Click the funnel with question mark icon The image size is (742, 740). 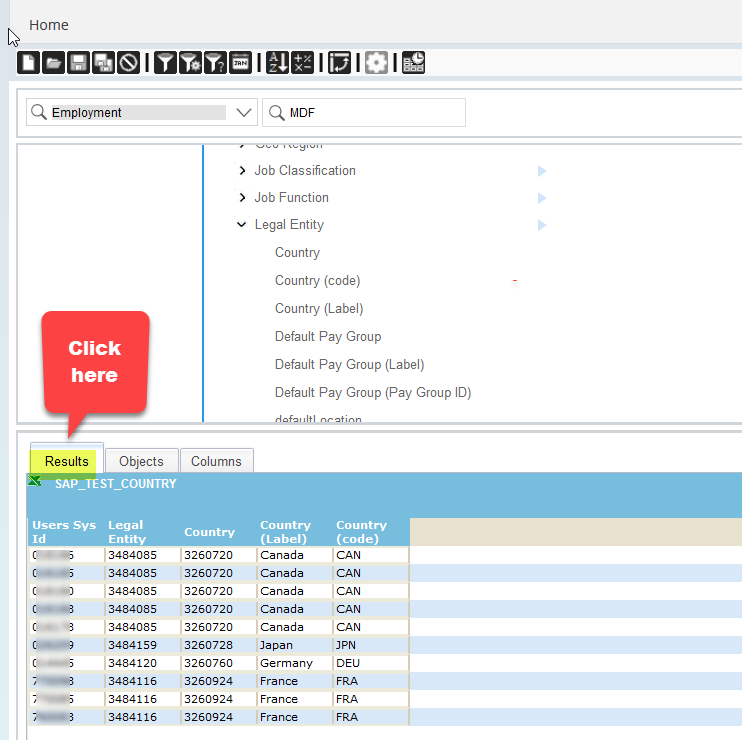tap(215, 62)
